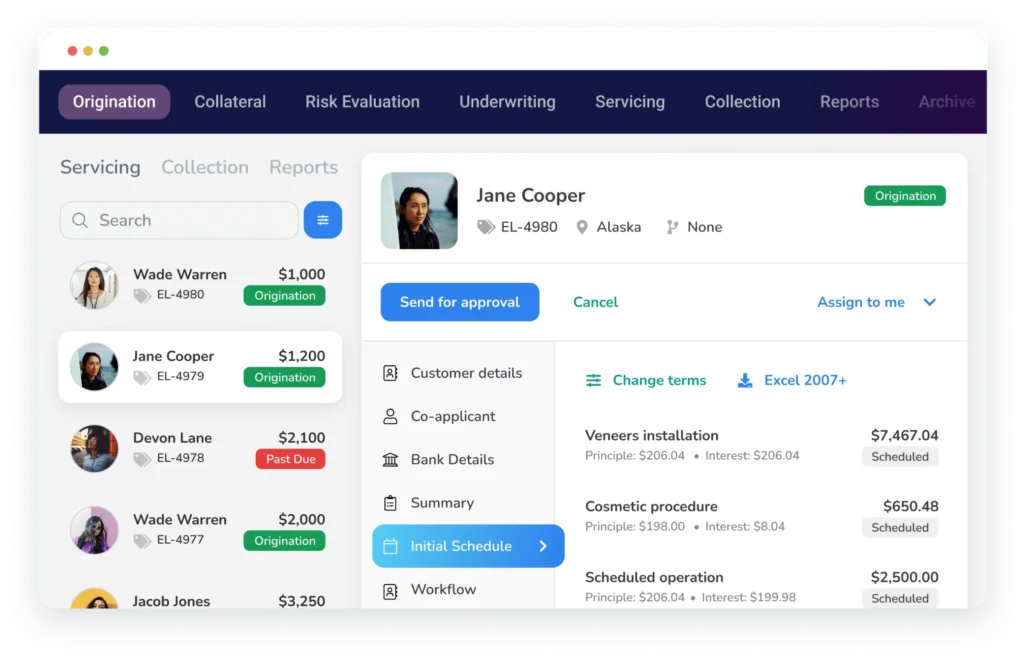1024x658 pixels.
Task: Click the Assign to me link
Action: (861, 302)
